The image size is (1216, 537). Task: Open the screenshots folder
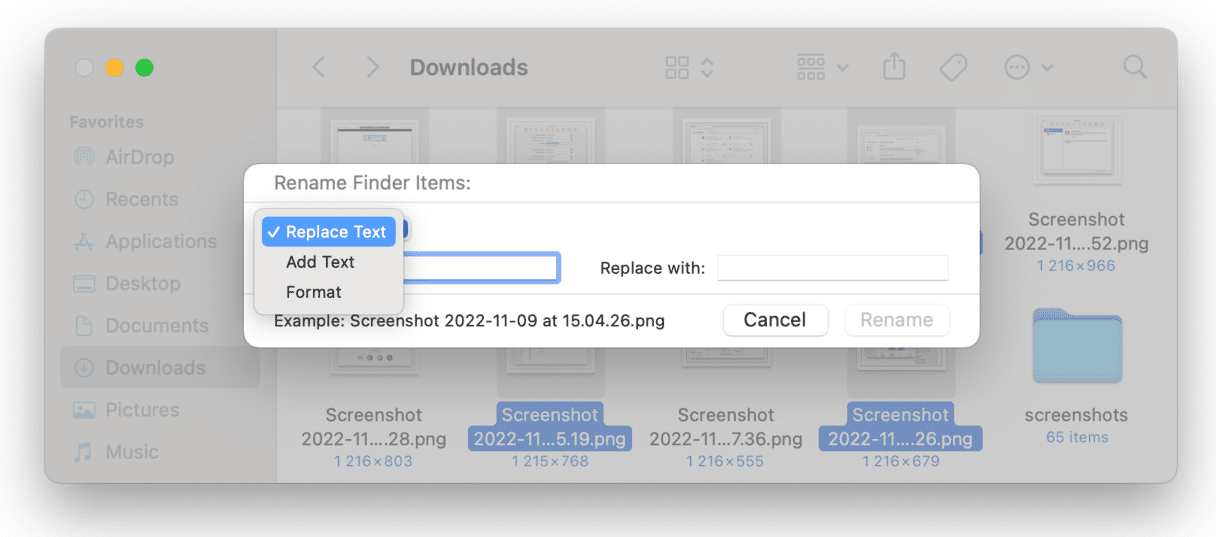click(x=1076, y=345)
